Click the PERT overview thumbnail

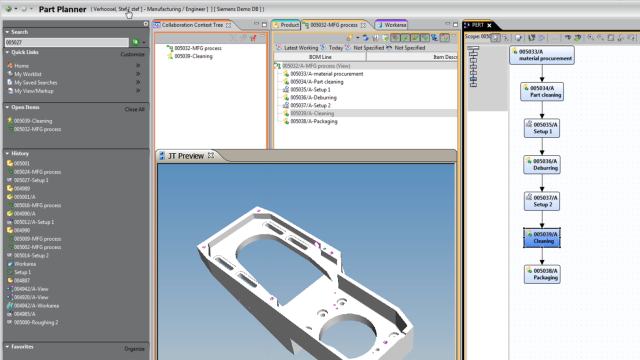coord(473,67)
